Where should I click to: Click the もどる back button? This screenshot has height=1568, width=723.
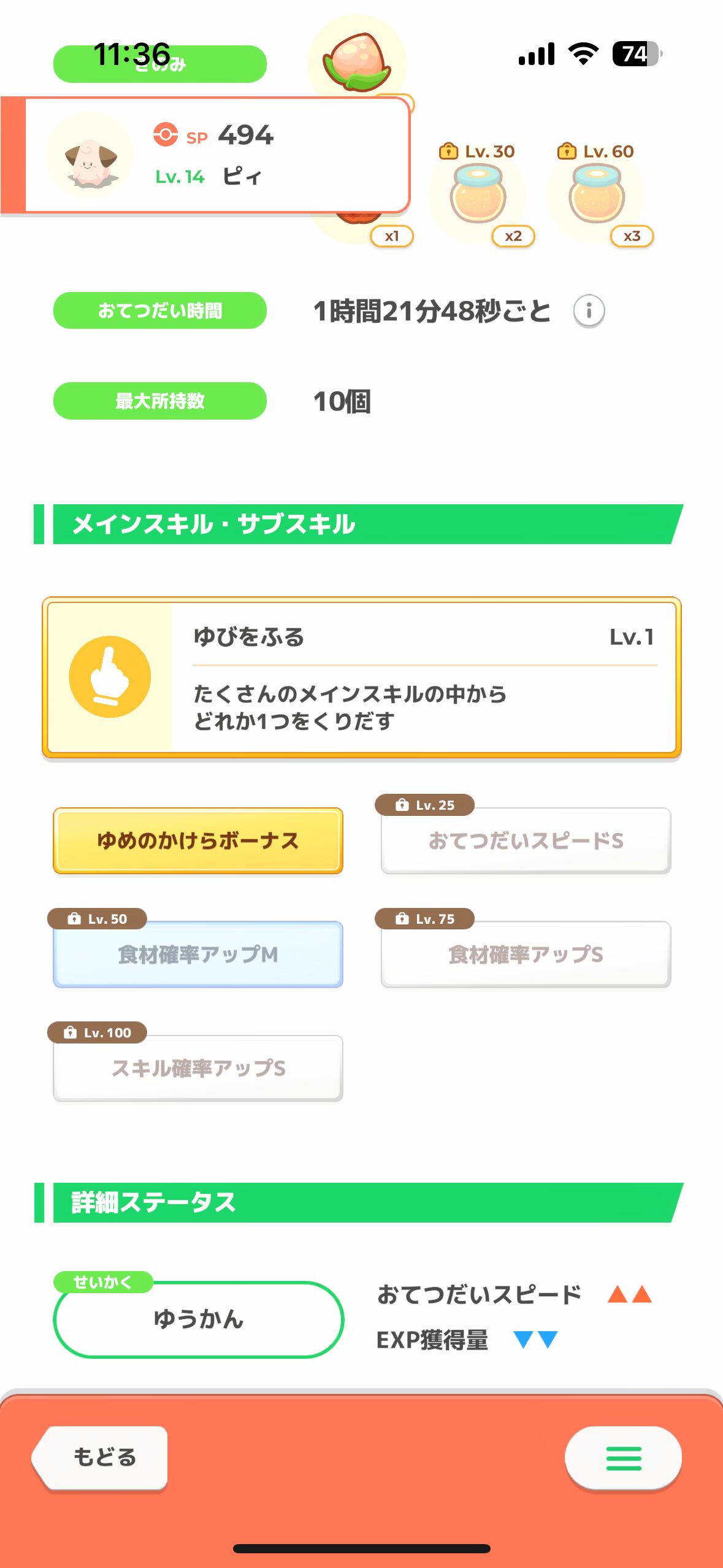(101, 1457)
